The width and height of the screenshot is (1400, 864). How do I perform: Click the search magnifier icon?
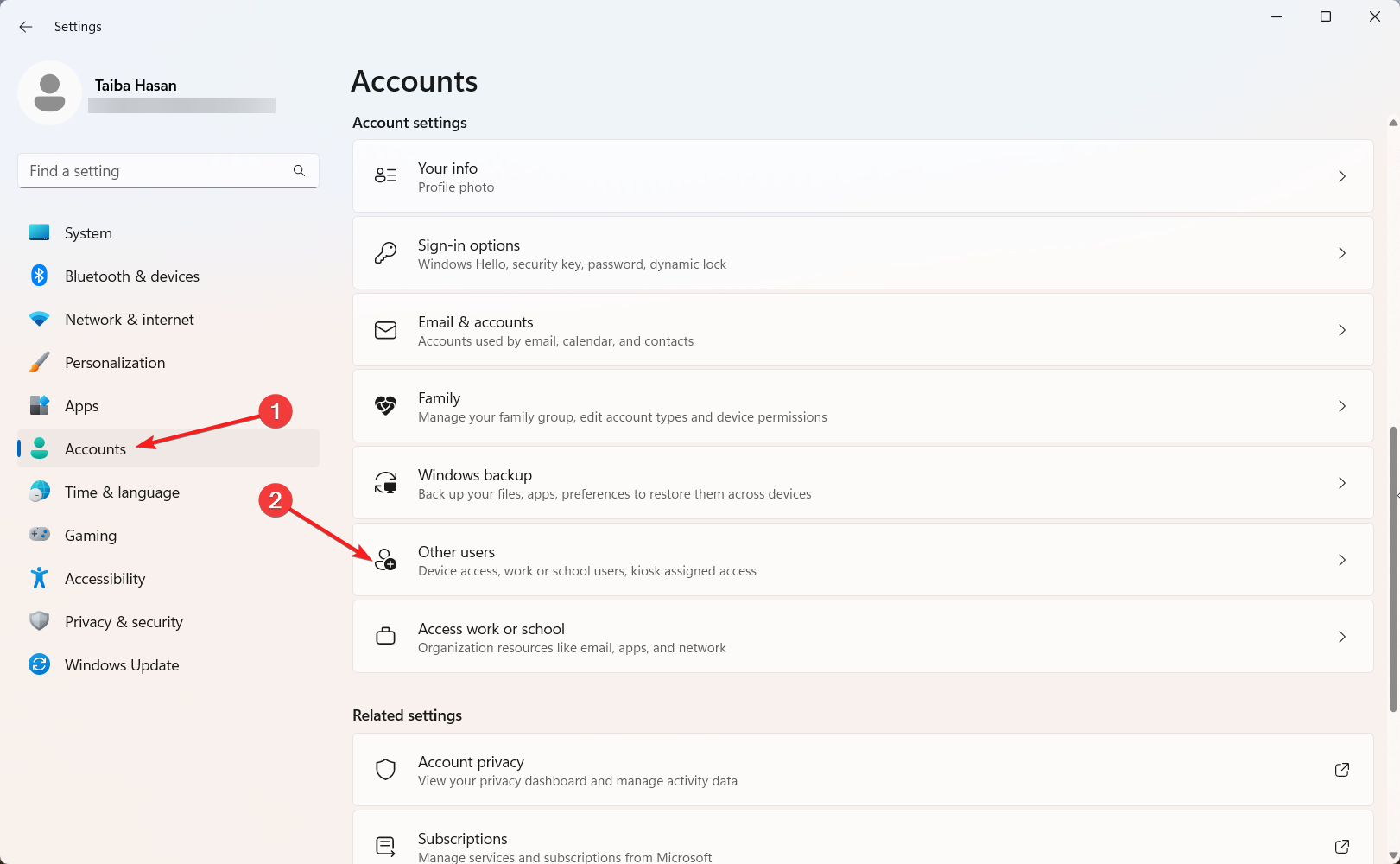click(x=299, y=171)
